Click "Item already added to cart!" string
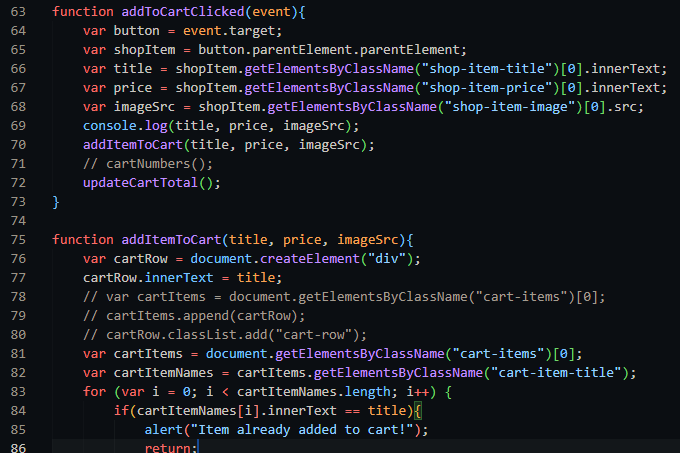680x453 pixels. (x=302, y=430)
